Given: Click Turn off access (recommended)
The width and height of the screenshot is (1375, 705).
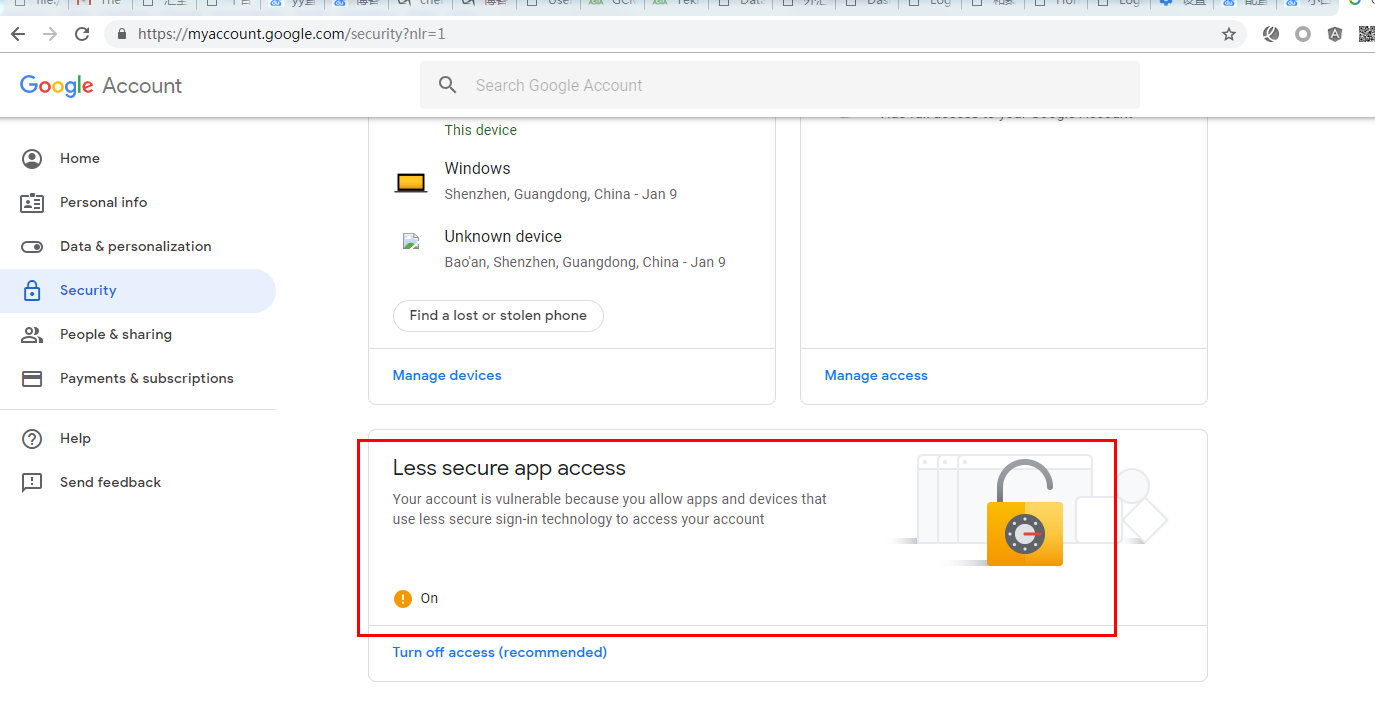Looking at the screenshot, I should point(499,652).
